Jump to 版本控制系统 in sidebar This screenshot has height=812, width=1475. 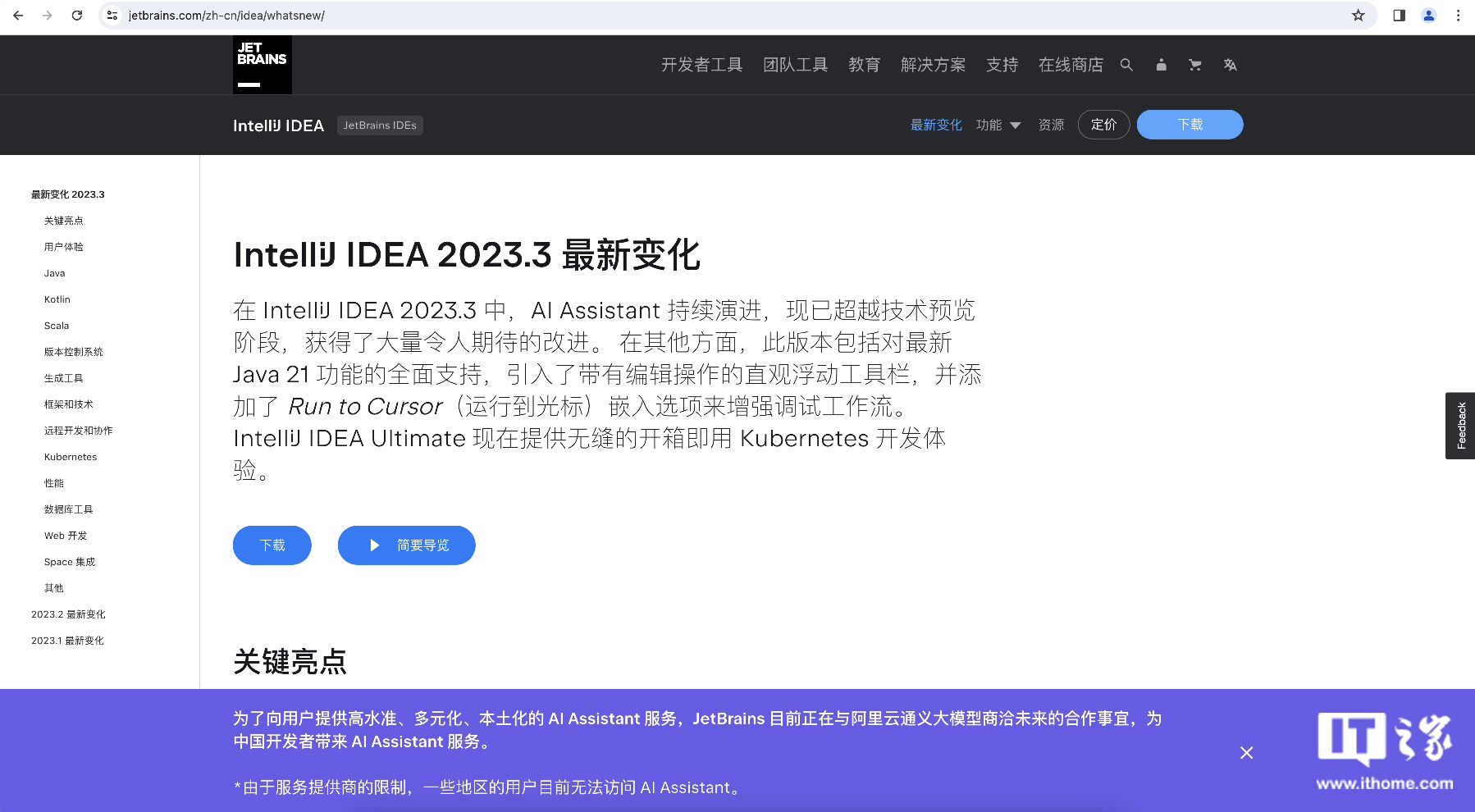click(x=74, y=352)
